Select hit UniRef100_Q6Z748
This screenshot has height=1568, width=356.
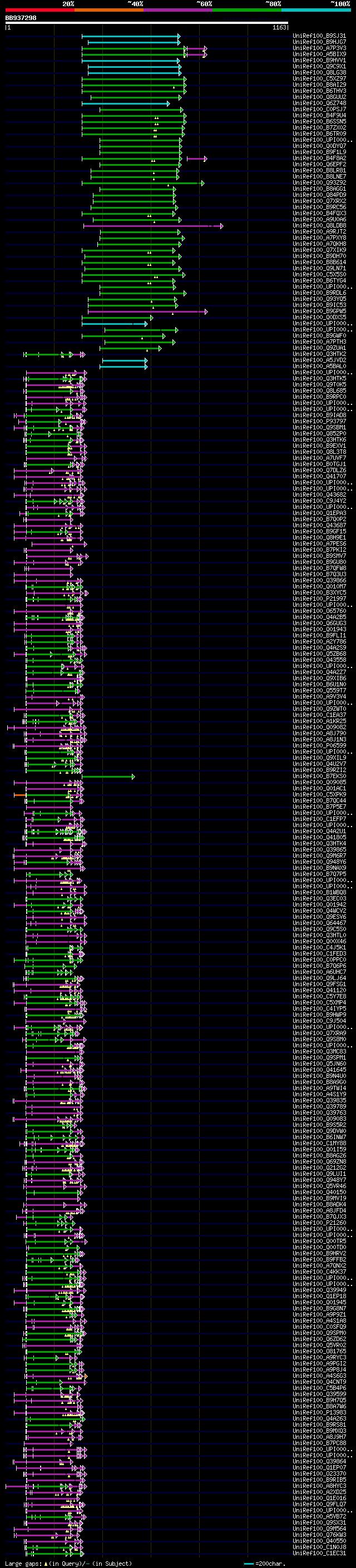point(319,103)
